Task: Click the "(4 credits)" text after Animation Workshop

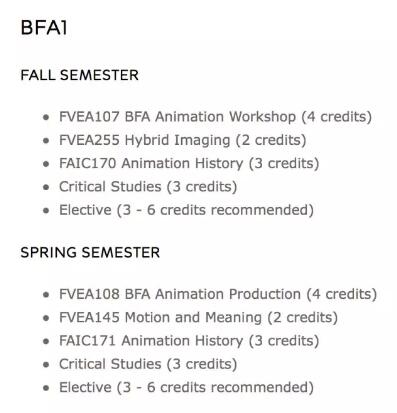Action: [336, 117]
